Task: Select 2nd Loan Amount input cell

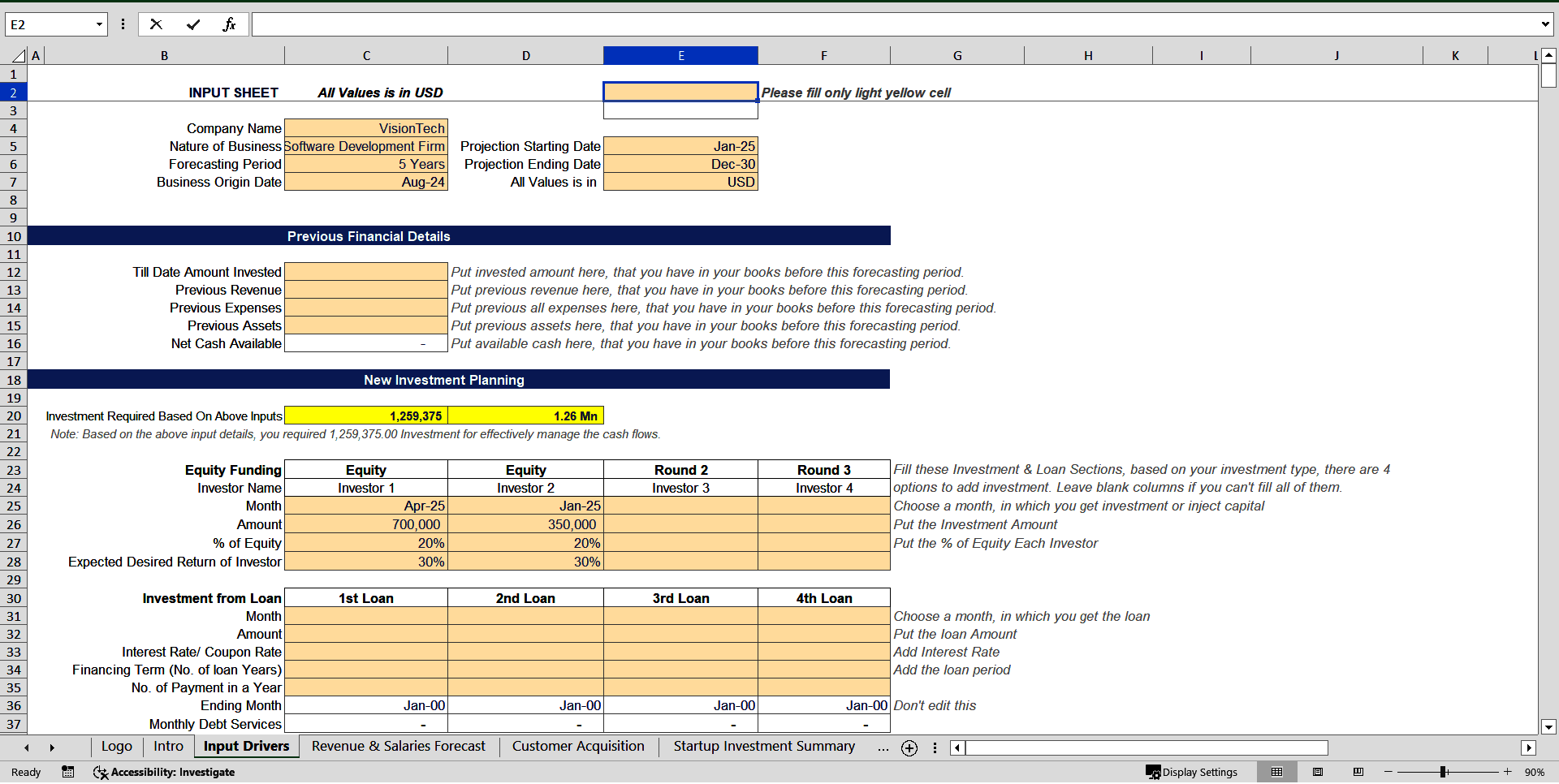Action: (x=525, y=634)
